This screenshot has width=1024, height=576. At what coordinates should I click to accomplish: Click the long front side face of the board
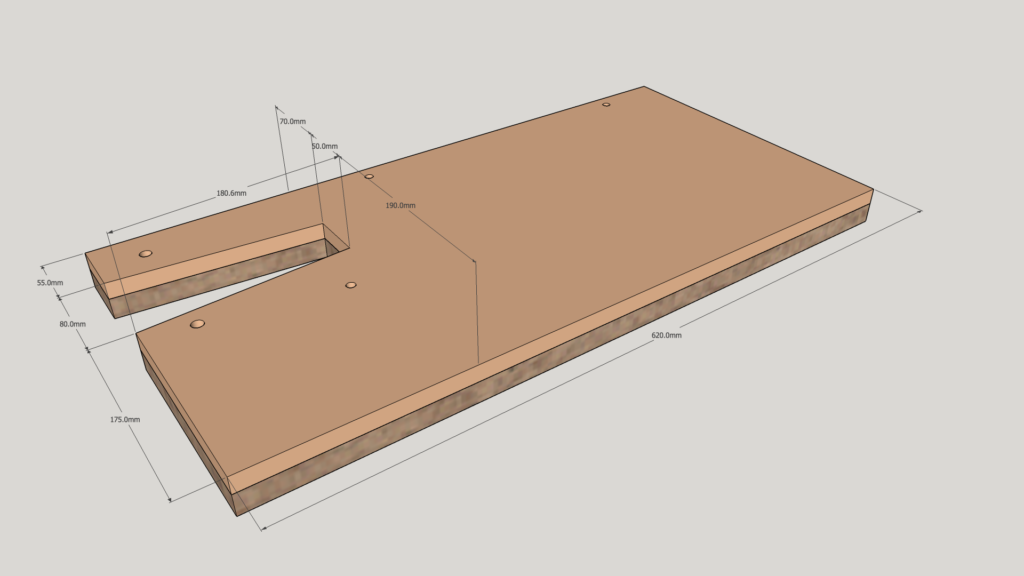[x=550, y=360]
